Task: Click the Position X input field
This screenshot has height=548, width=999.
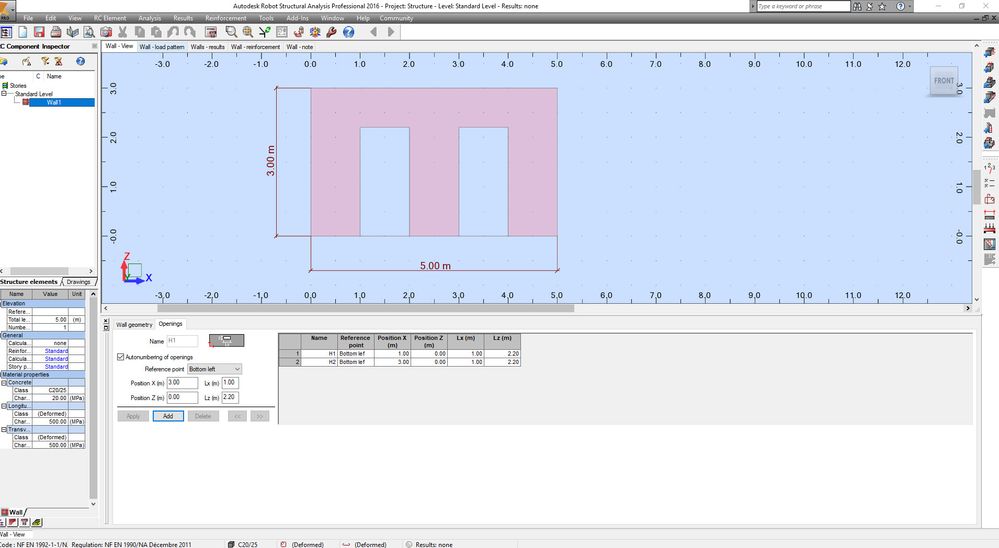Action: pos(182,383)
